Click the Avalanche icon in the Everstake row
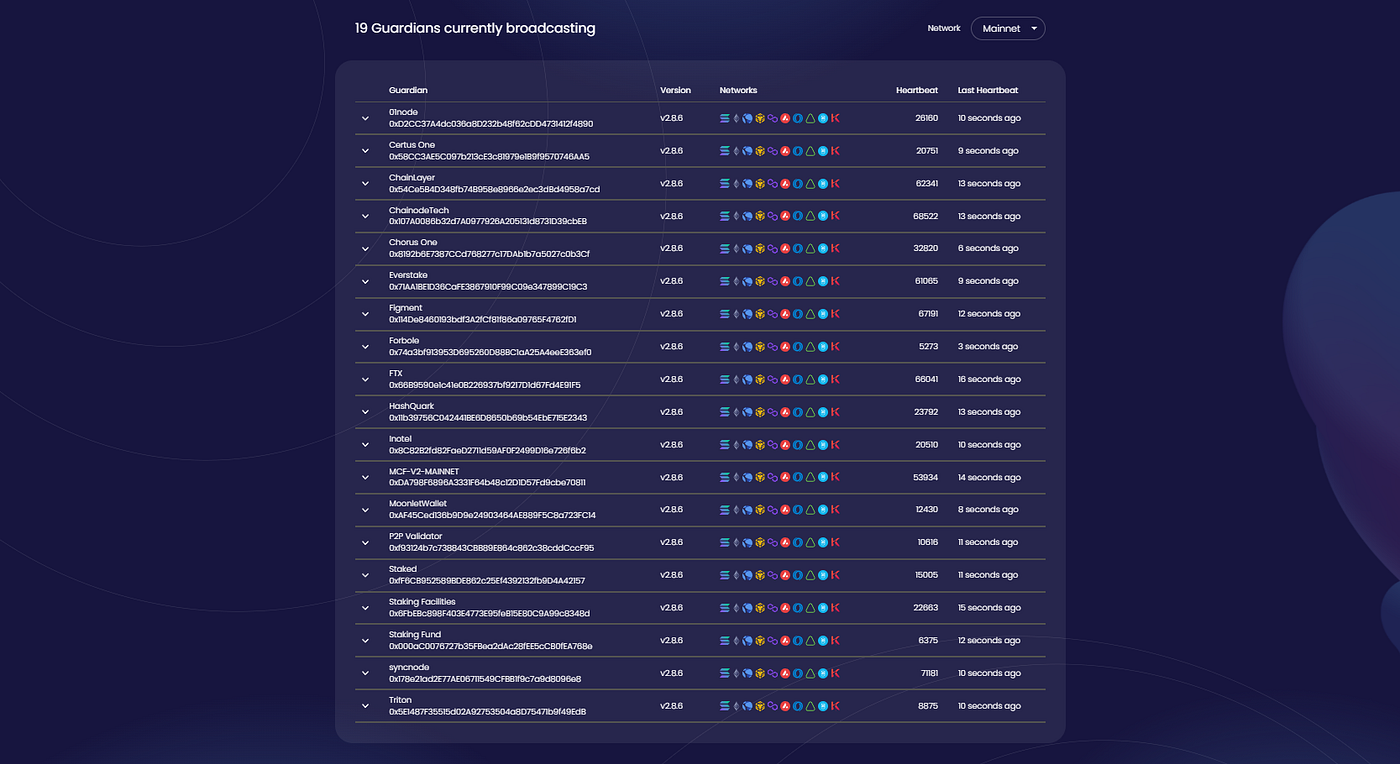The image size is (1400, 764). pos(785,282)
